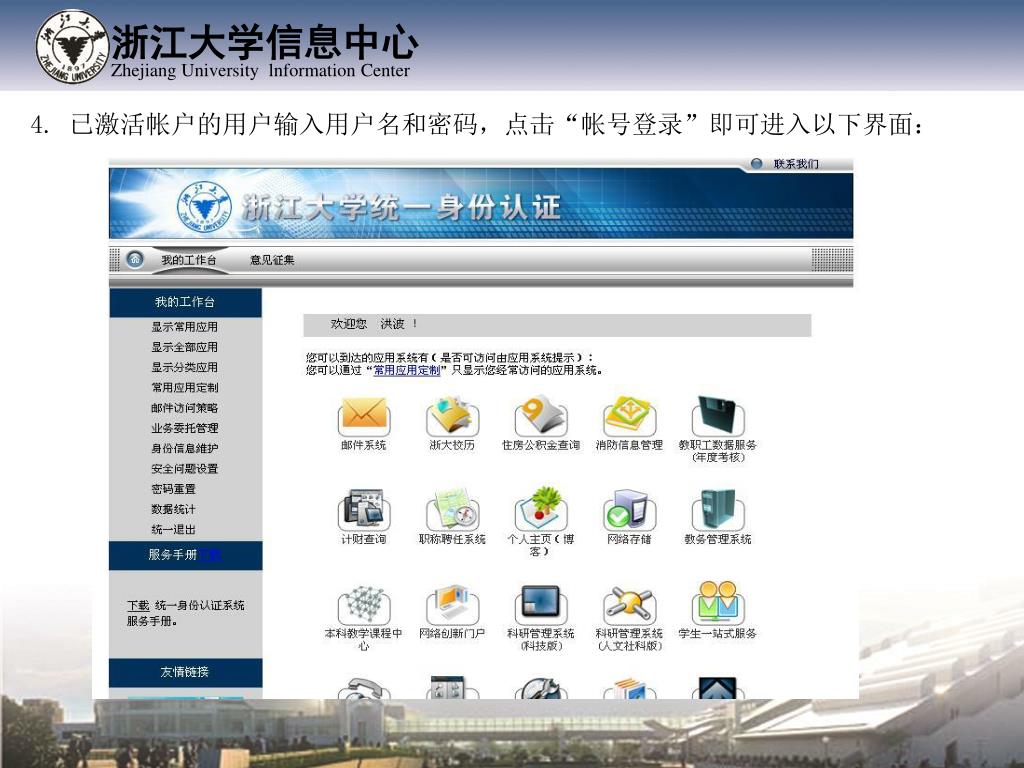This screenshot has width=1024, height=768.
Task: Open the 职称聘任系统 icon
Action: (x=452, y=510)
